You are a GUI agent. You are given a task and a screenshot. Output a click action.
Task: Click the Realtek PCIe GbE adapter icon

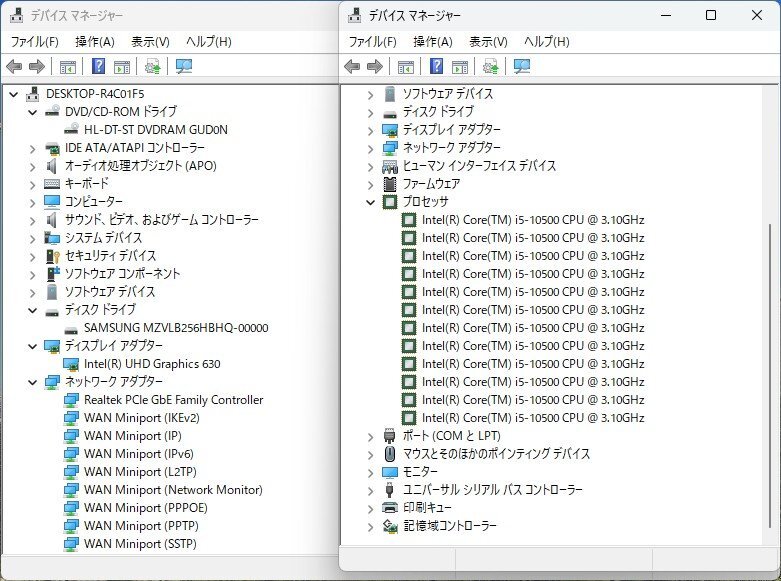71,400
